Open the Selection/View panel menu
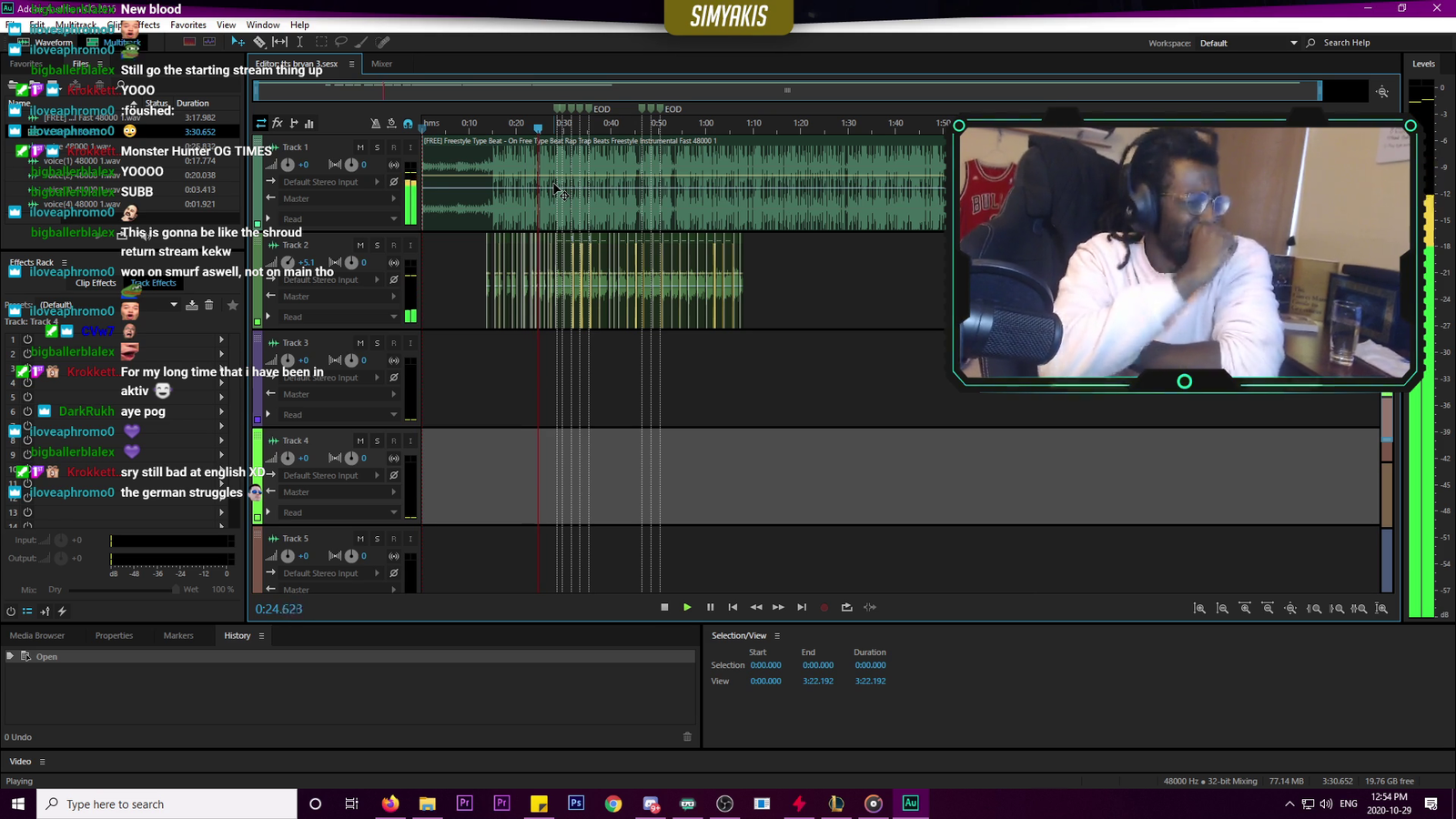Screen dimensions: 1456x819 [777, 636]
